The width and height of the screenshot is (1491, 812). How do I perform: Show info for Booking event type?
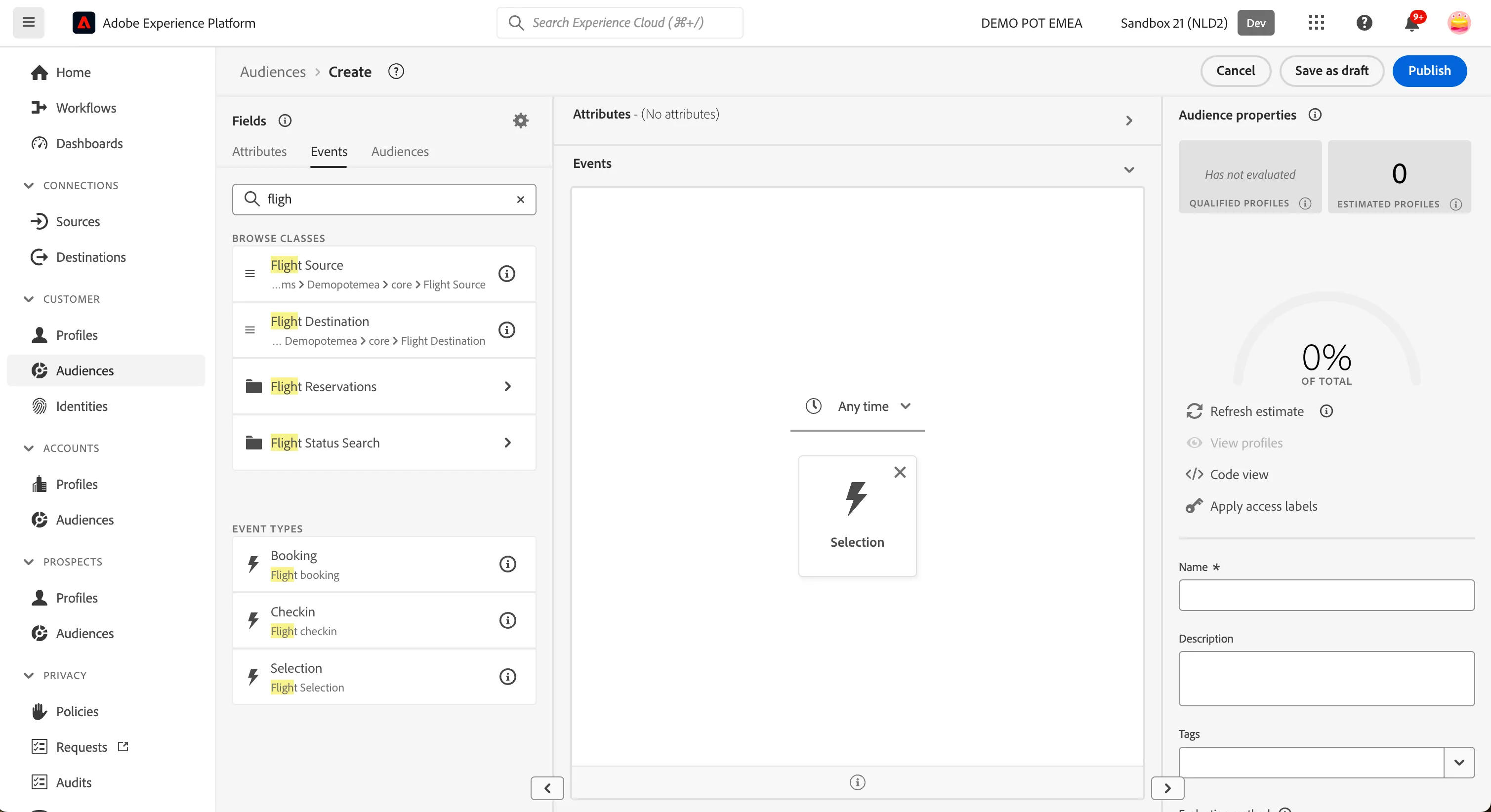(x=507, y=564)
